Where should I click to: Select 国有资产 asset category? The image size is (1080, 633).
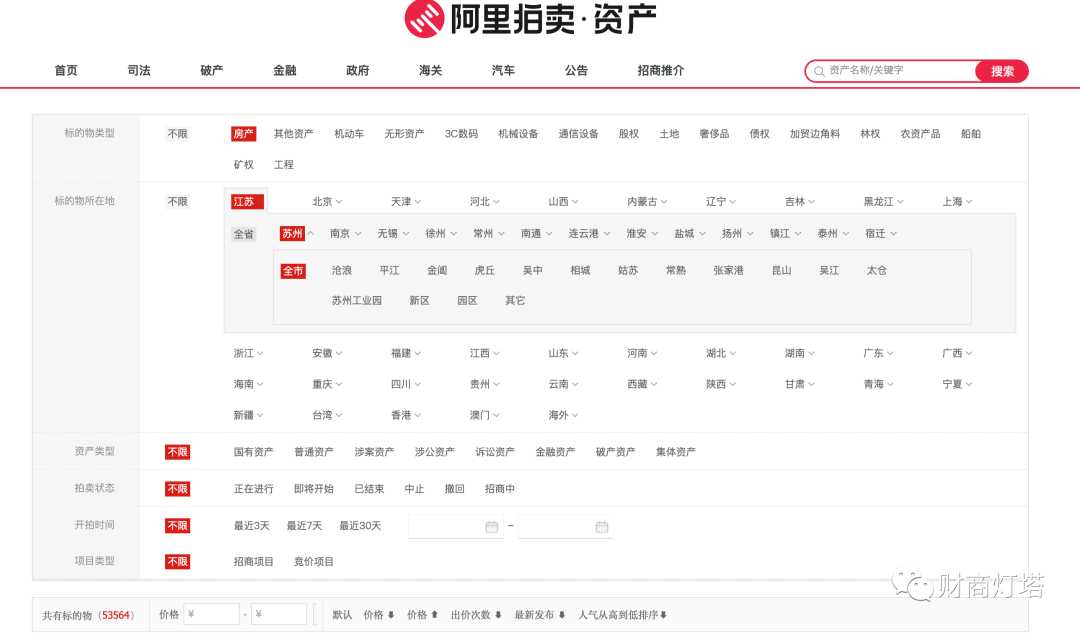(253, 452)
